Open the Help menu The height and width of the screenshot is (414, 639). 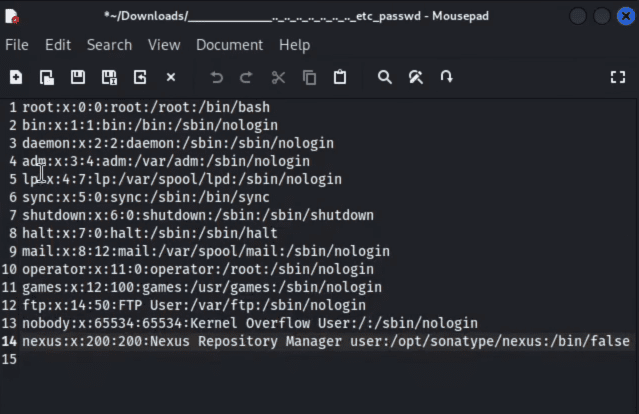tap(294, 45)
